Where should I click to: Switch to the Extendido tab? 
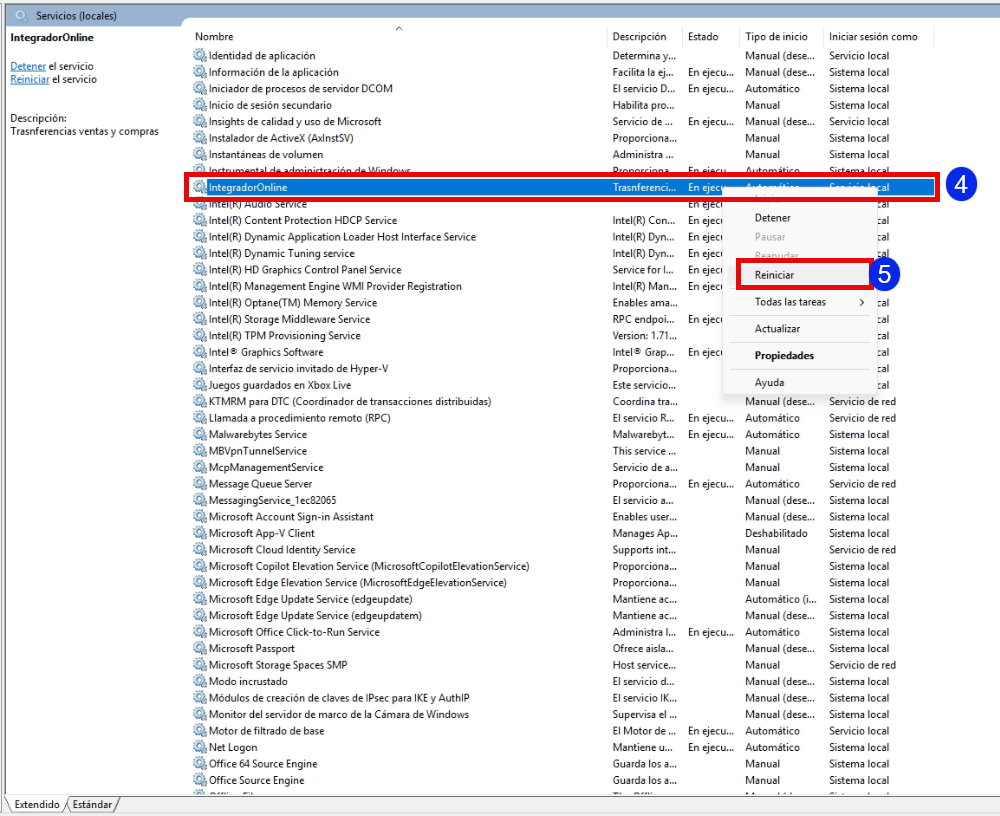(37, 805)
